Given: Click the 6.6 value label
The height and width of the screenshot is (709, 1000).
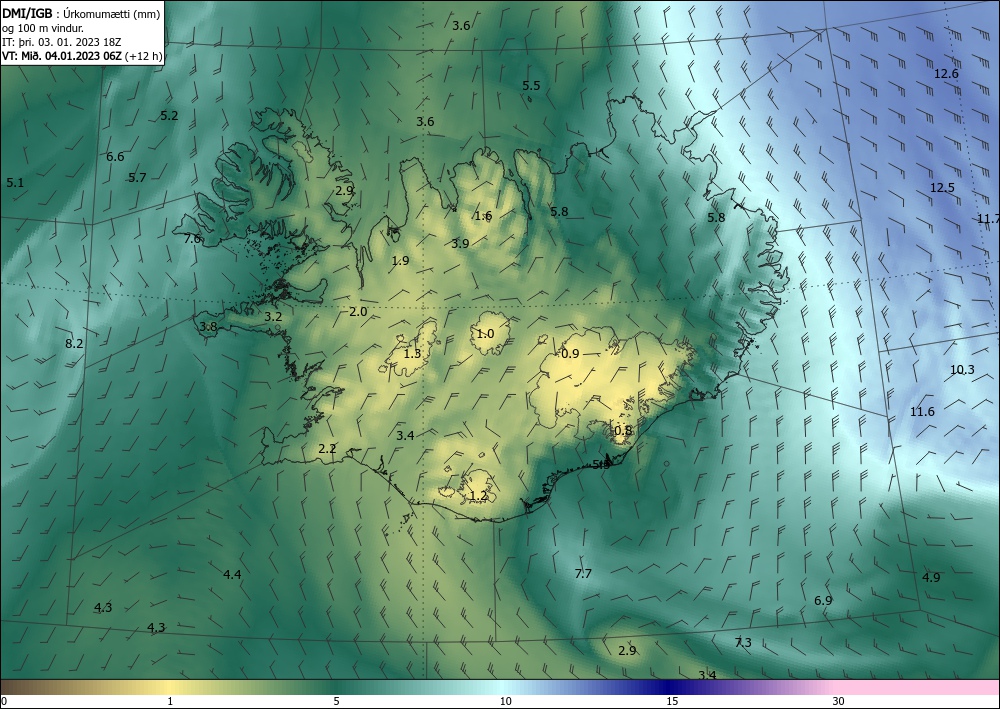Looking at the screenshot, I should click(x=115, y=156).
